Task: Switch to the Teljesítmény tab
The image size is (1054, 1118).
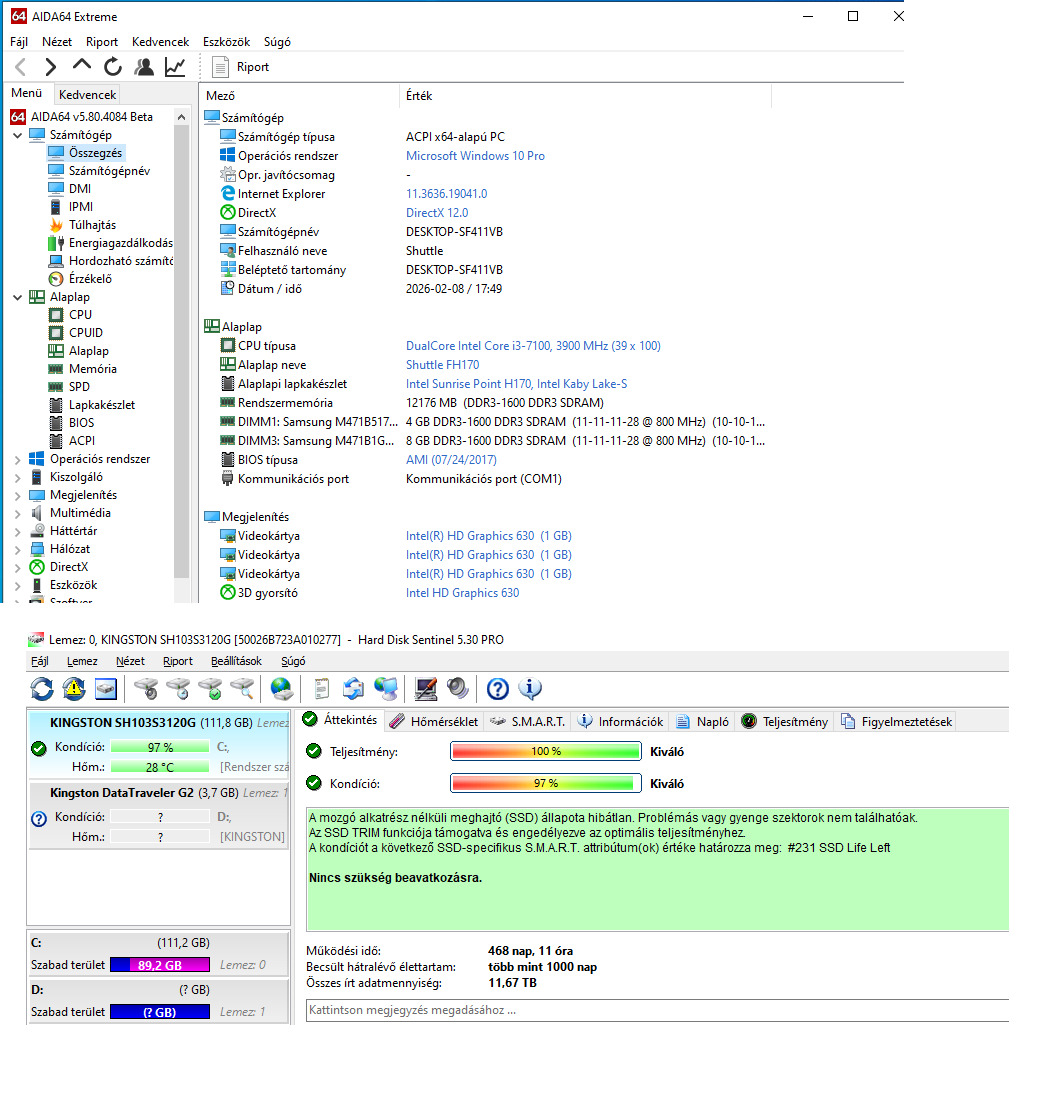Action: pyautogui.click(x=785, y=722)
